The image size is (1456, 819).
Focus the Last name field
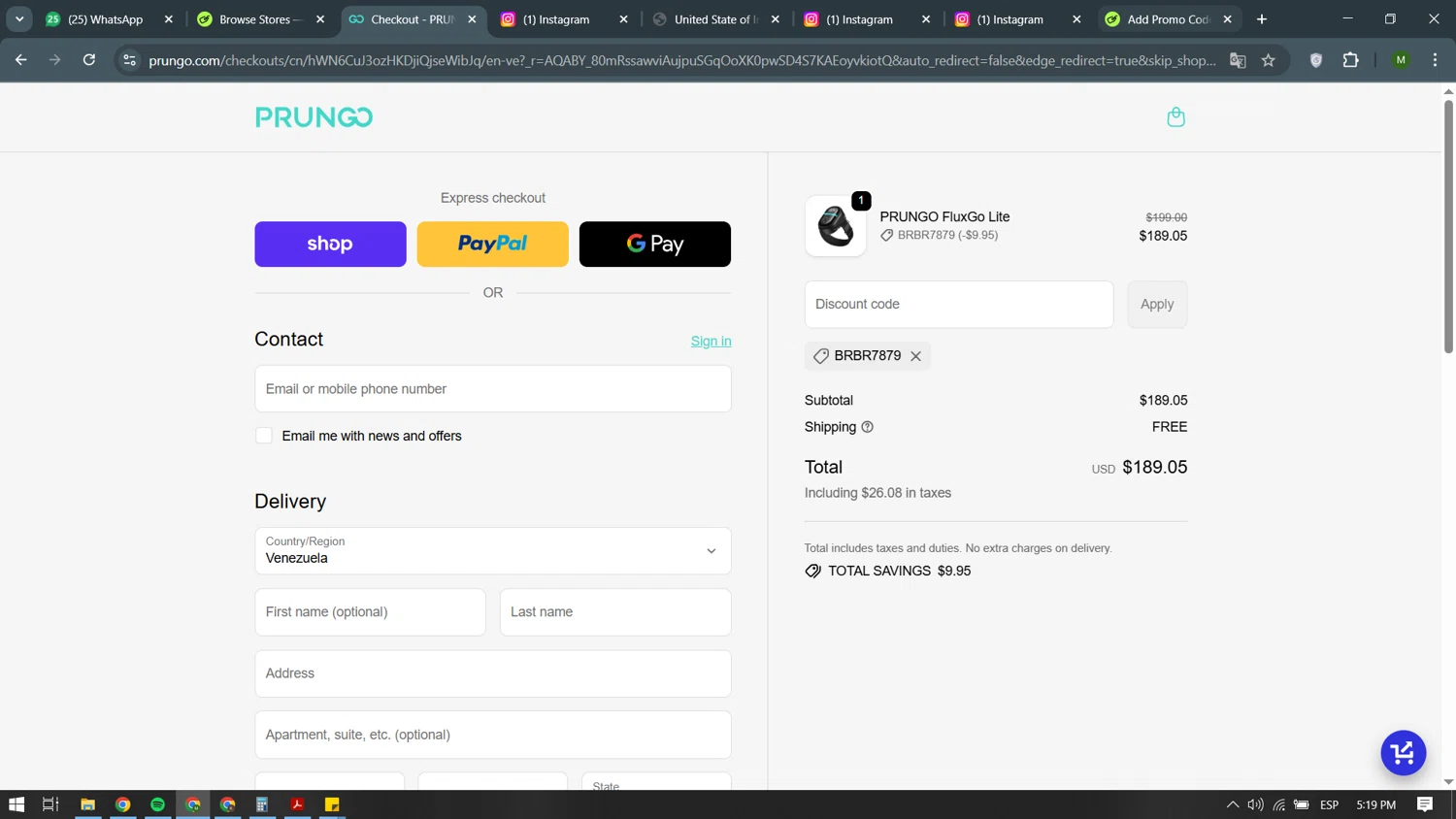click(x=615, y=612)
